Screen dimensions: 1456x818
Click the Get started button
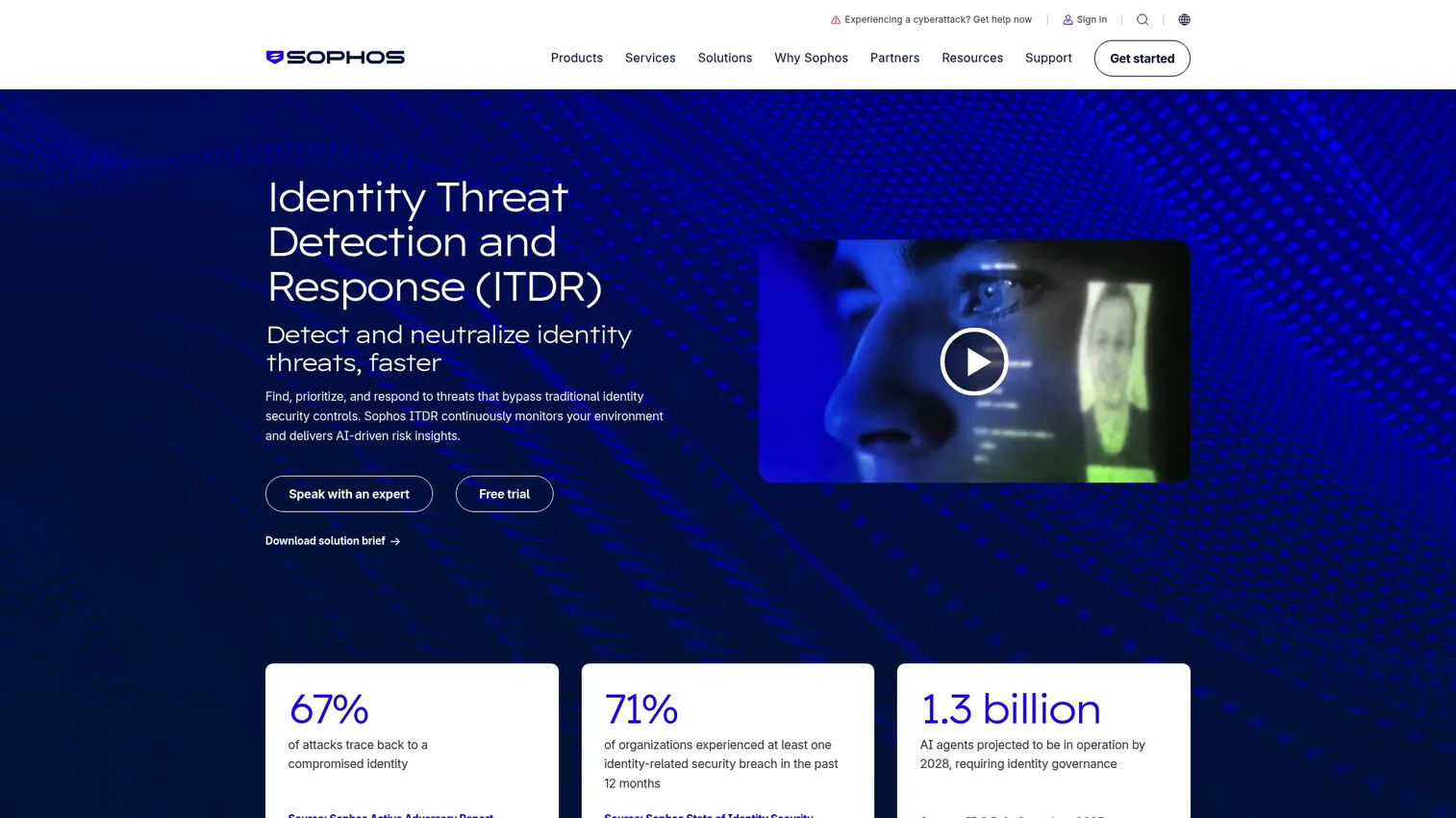tap(1142, 59)
